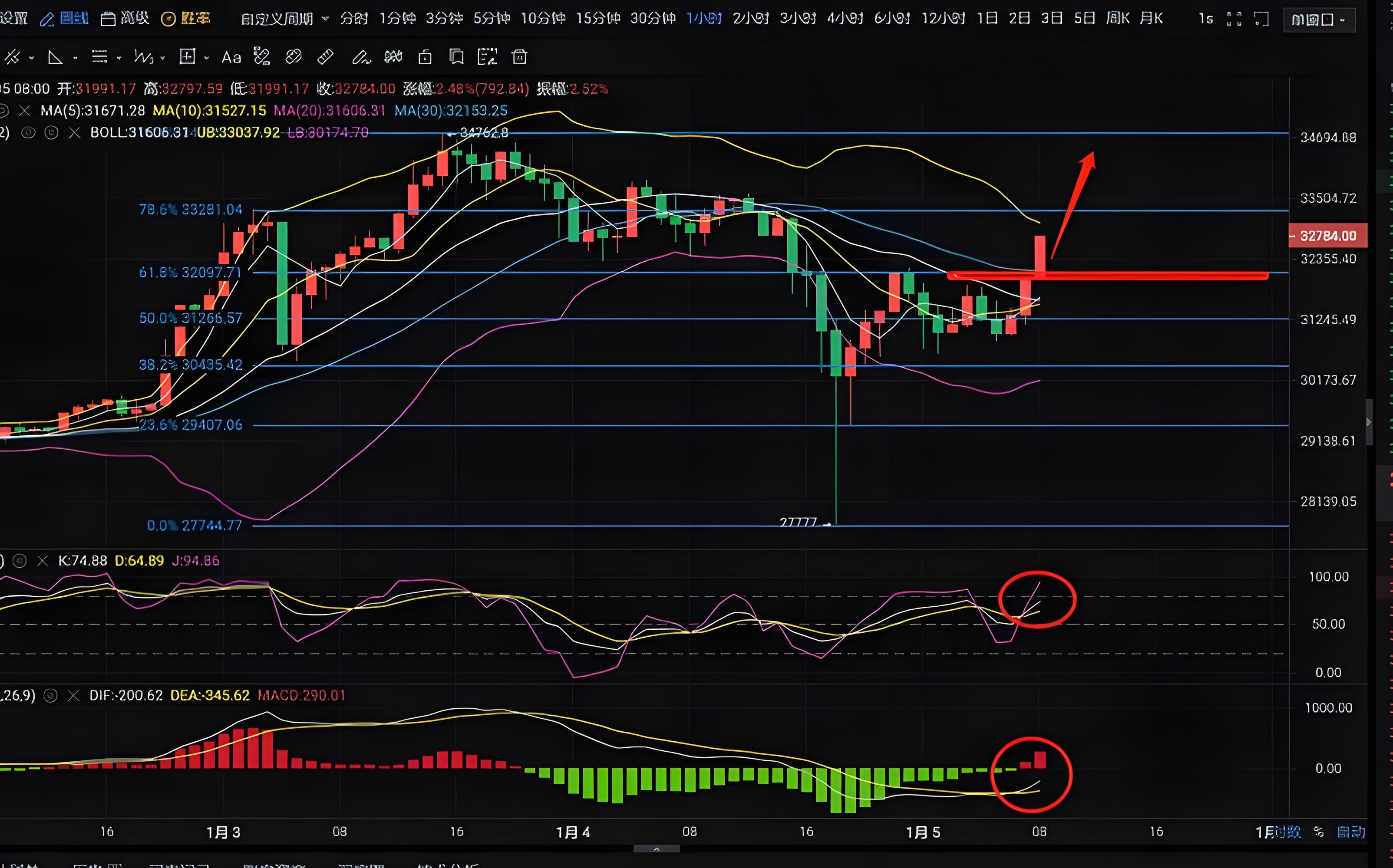Switch to the 1日 timeframe
The height and width of the screenshot is (868, 1393).
(987, 18)
